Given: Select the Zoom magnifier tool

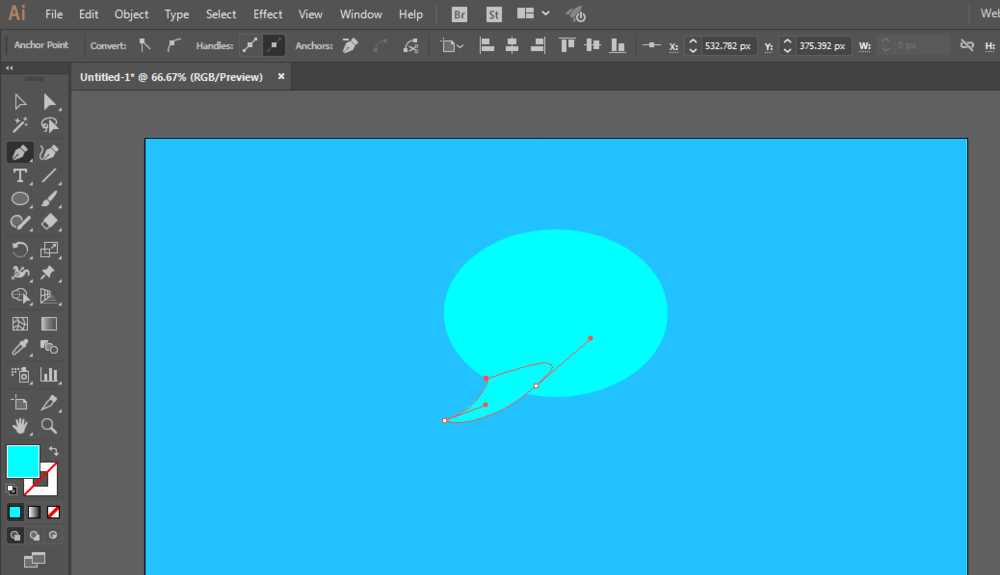Looking at the screenshot, I should click(x=49, y=426).
